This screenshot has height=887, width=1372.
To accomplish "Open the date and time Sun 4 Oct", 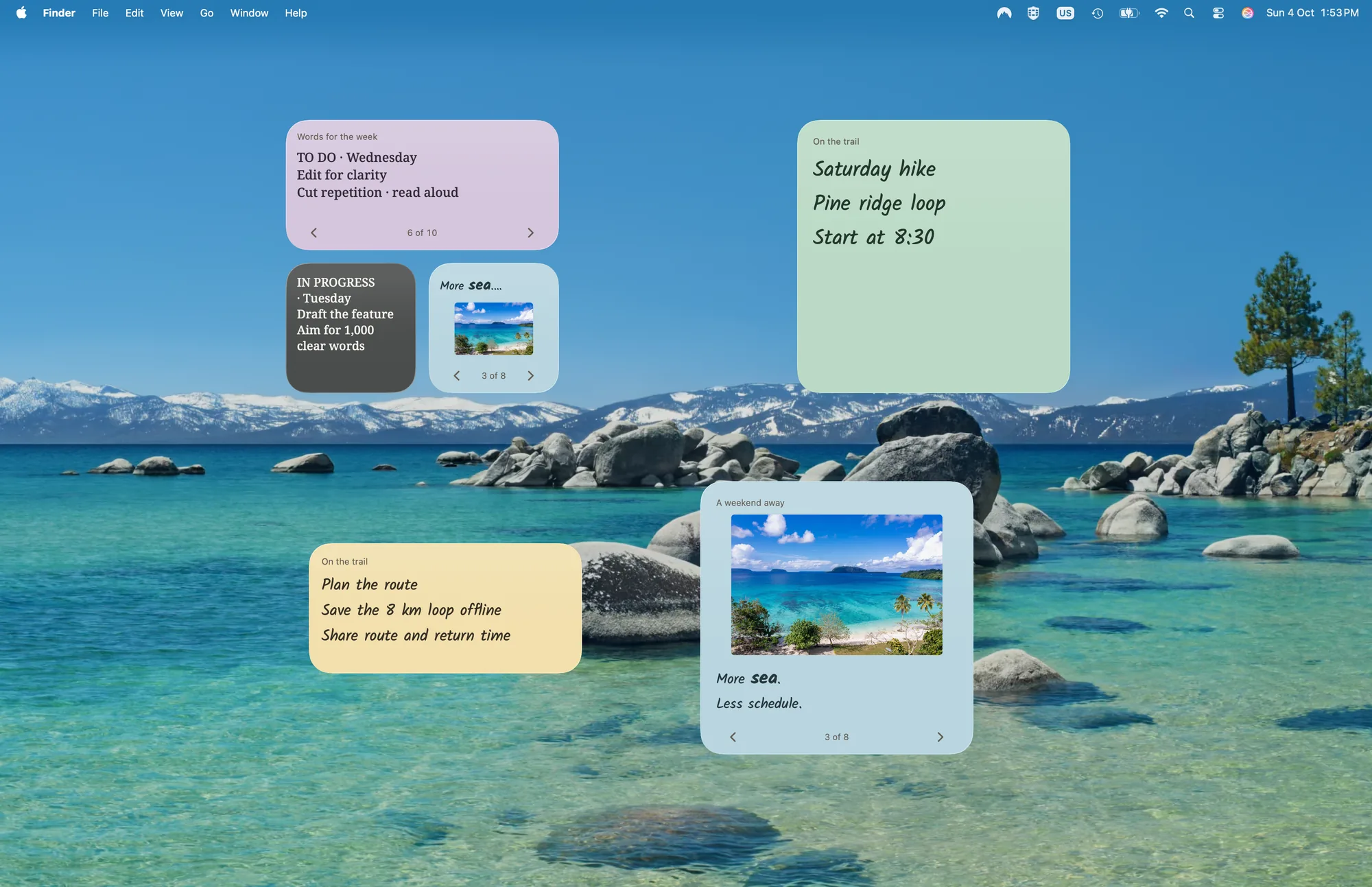I will 1312,12.
